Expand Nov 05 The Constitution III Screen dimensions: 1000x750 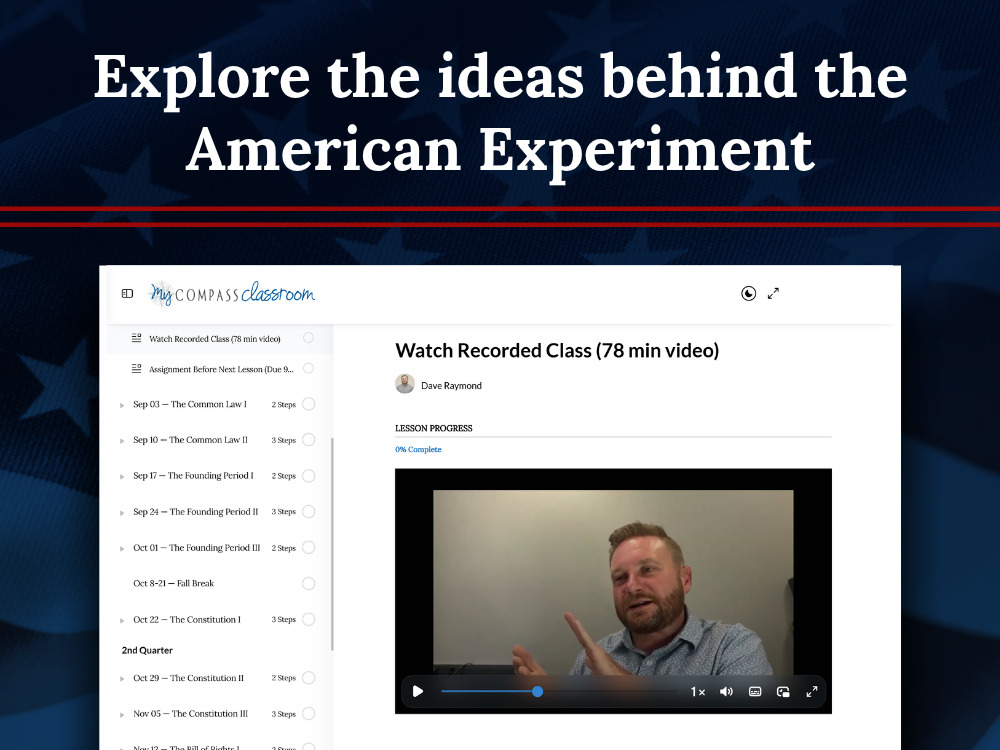(x=122, y=715)
